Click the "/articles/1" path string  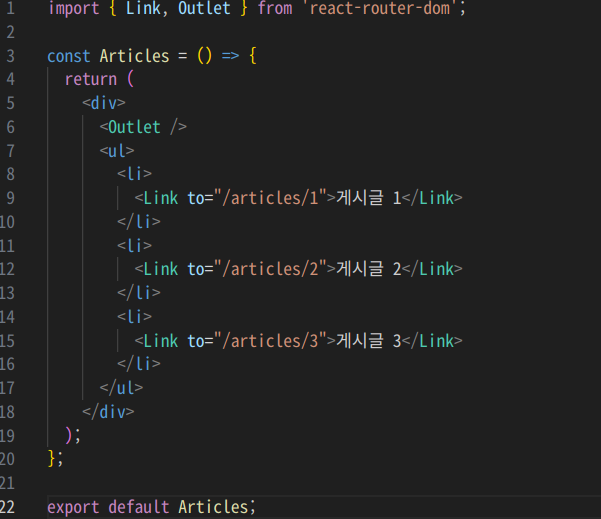[270, 198]
